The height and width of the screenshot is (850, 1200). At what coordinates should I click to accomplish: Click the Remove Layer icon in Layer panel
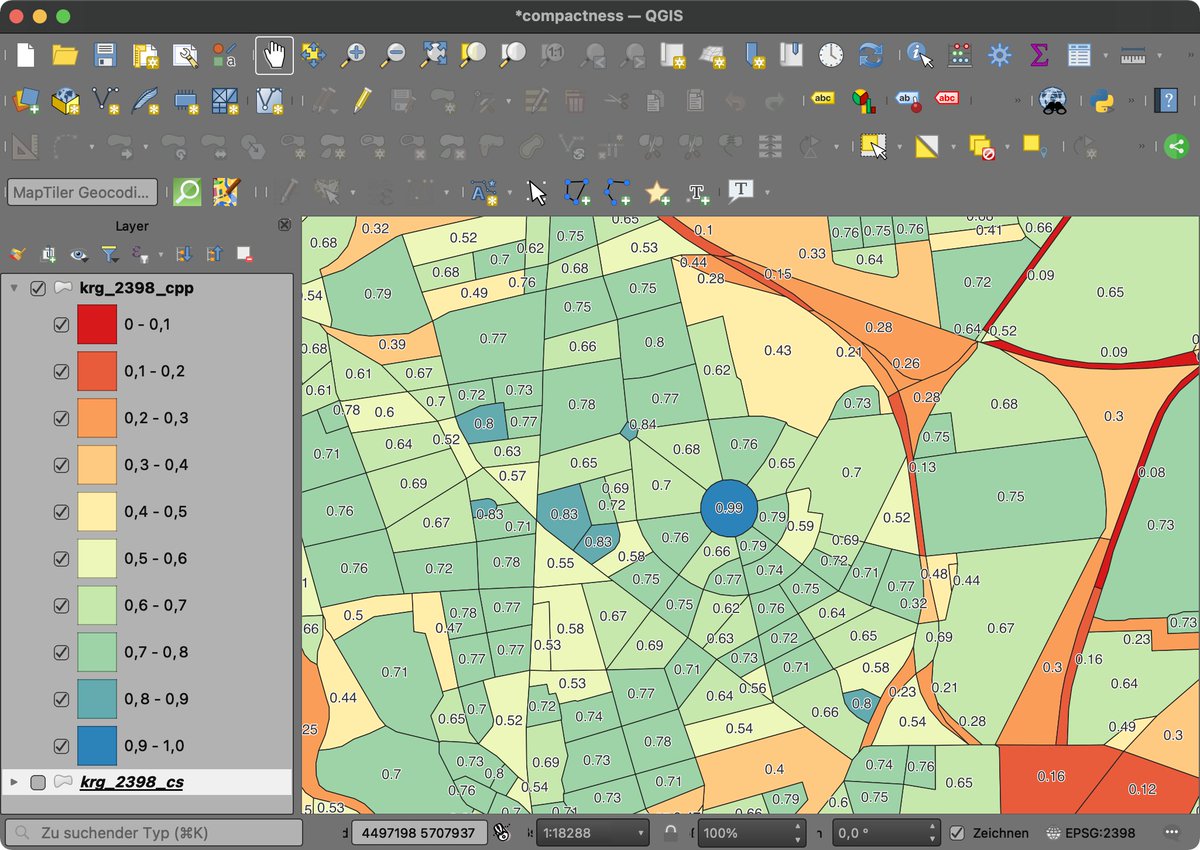pos(243,254)
